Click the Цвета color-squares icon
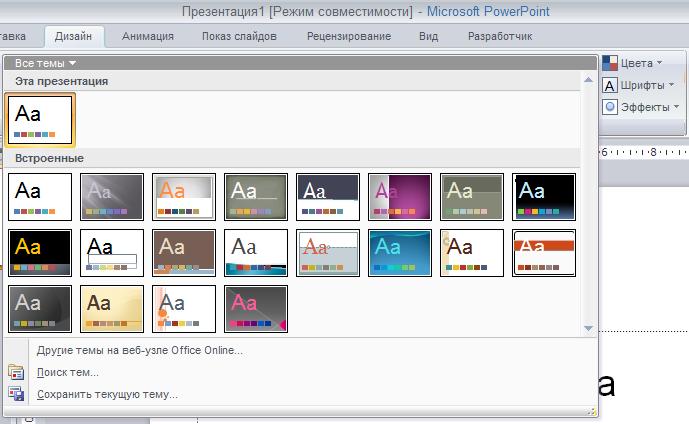Viewport: 689px width, 424px height. (x=609, y=63)
